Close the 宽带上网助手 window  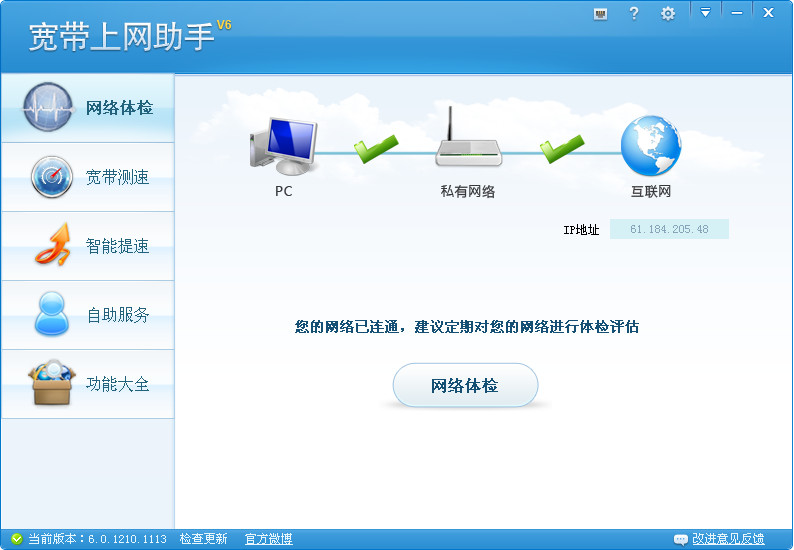768,12
